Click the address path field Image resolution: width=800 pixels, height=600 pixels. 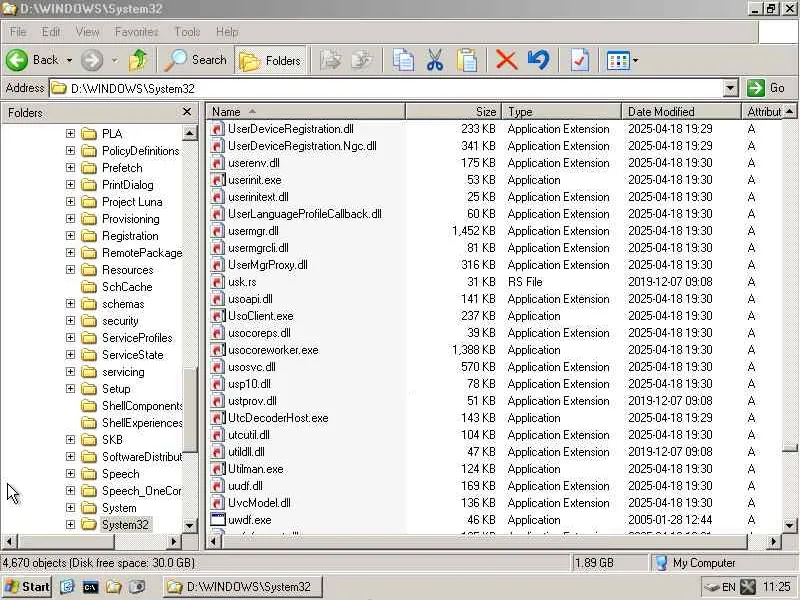(386, 88)
